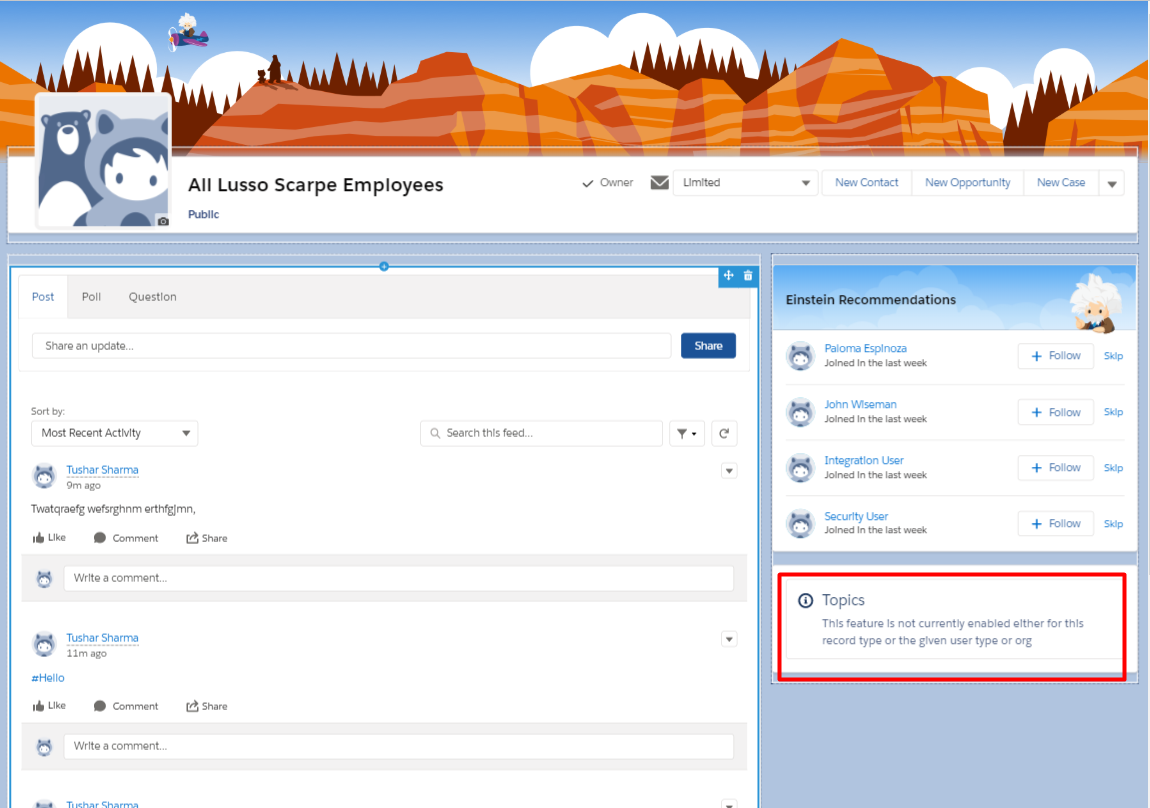1150x808 pixels.
Task: Click Comment on the #Hello post
Action: tap(126, 706)
